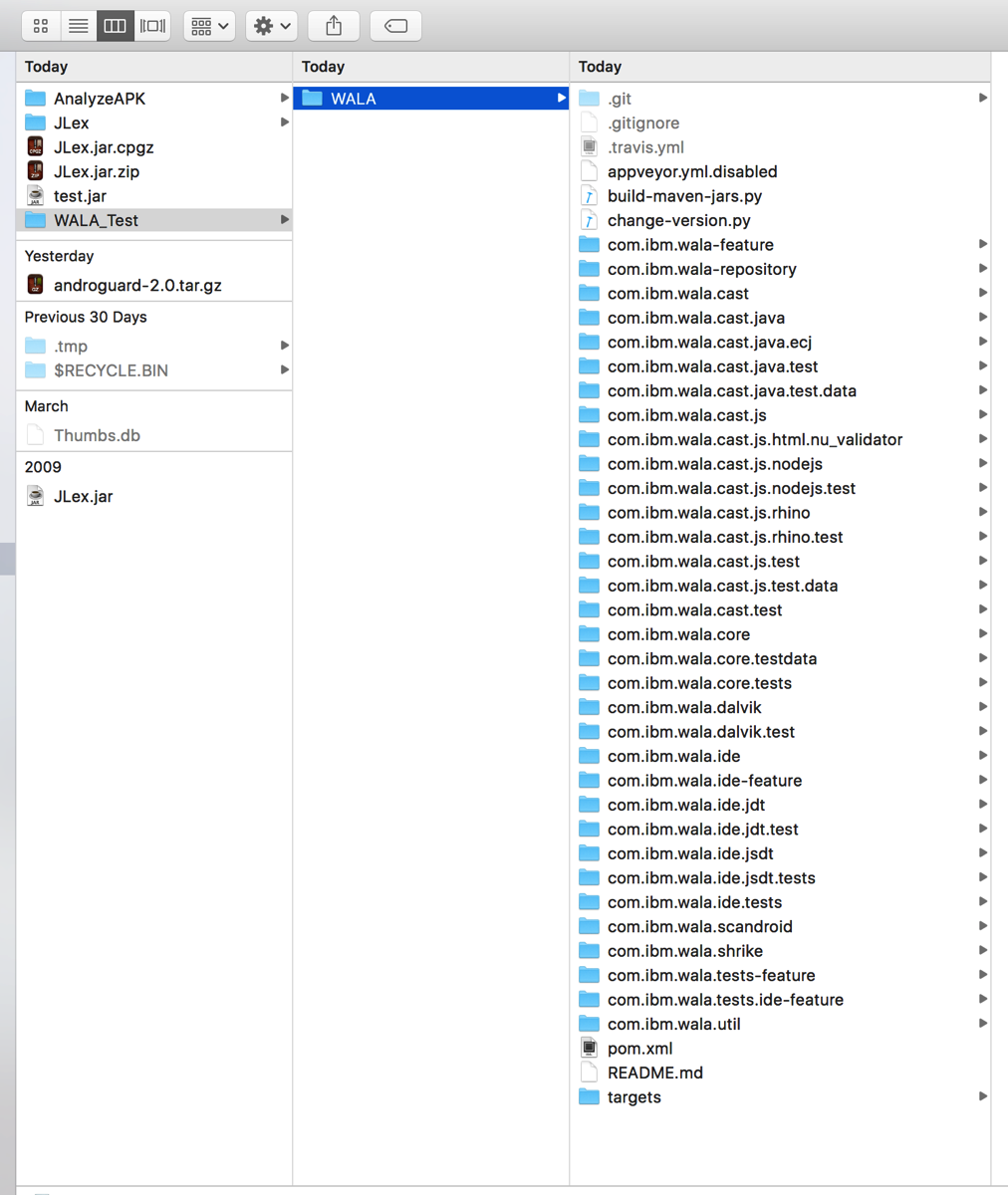1008x1195 pixels.
Task: Expand com.ibm.wala.dalvik arrow
Action: (x=983, y=707)
